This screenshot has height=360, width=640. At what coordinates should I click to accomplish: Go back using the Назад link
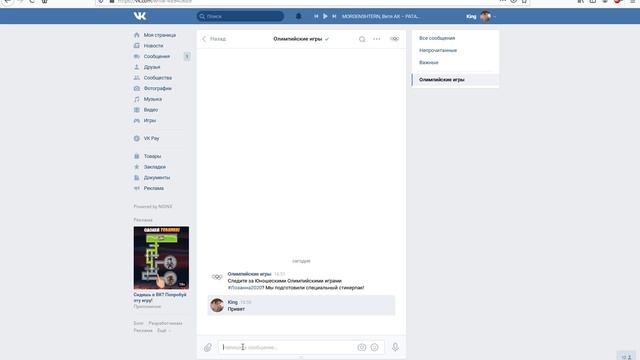pos(214,39)
